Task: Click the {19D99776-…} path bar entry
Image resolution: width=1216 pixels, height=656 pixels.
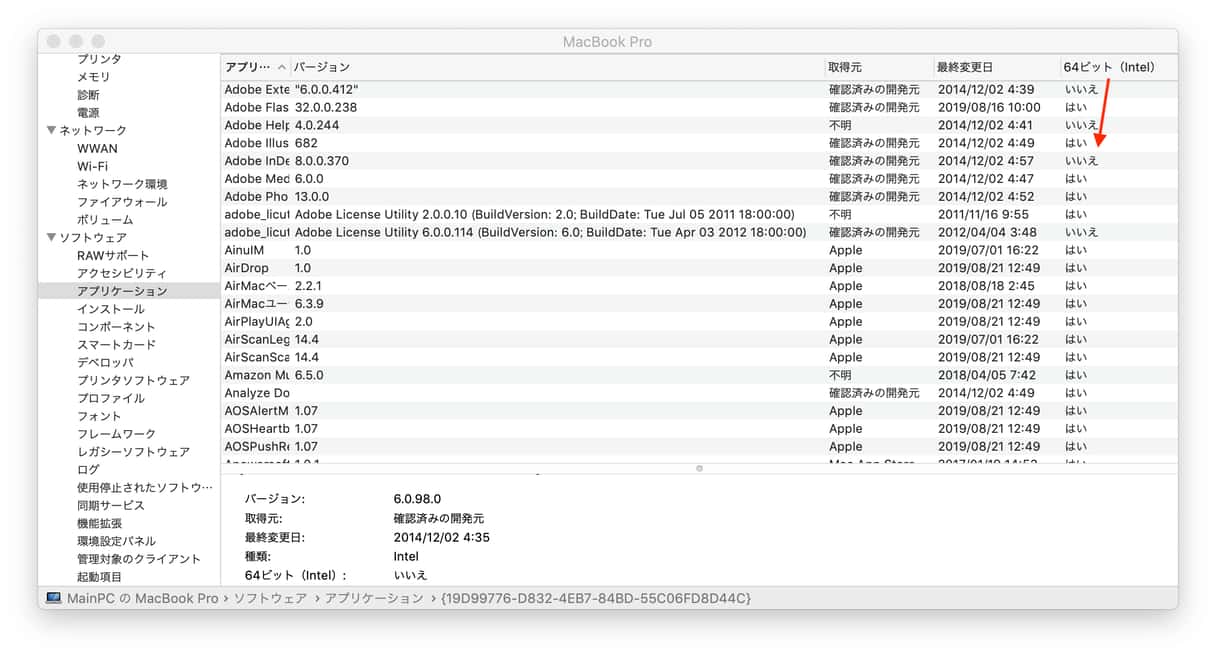Action: click(x=596, y=598)
